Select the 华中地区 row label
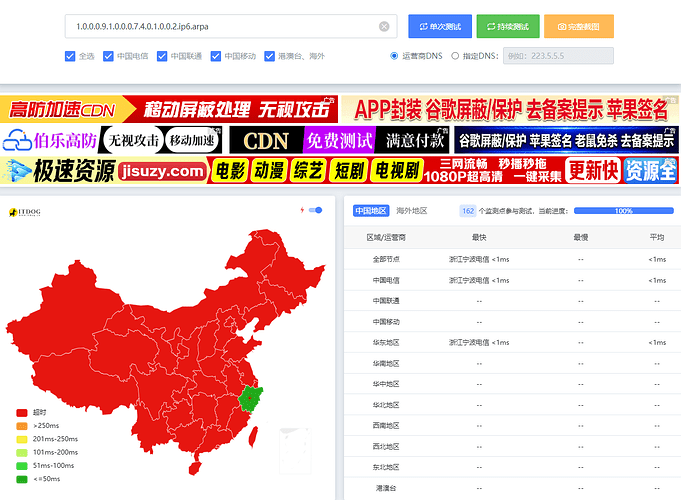Viewport: 681px width, 500px height. (386, 384)
